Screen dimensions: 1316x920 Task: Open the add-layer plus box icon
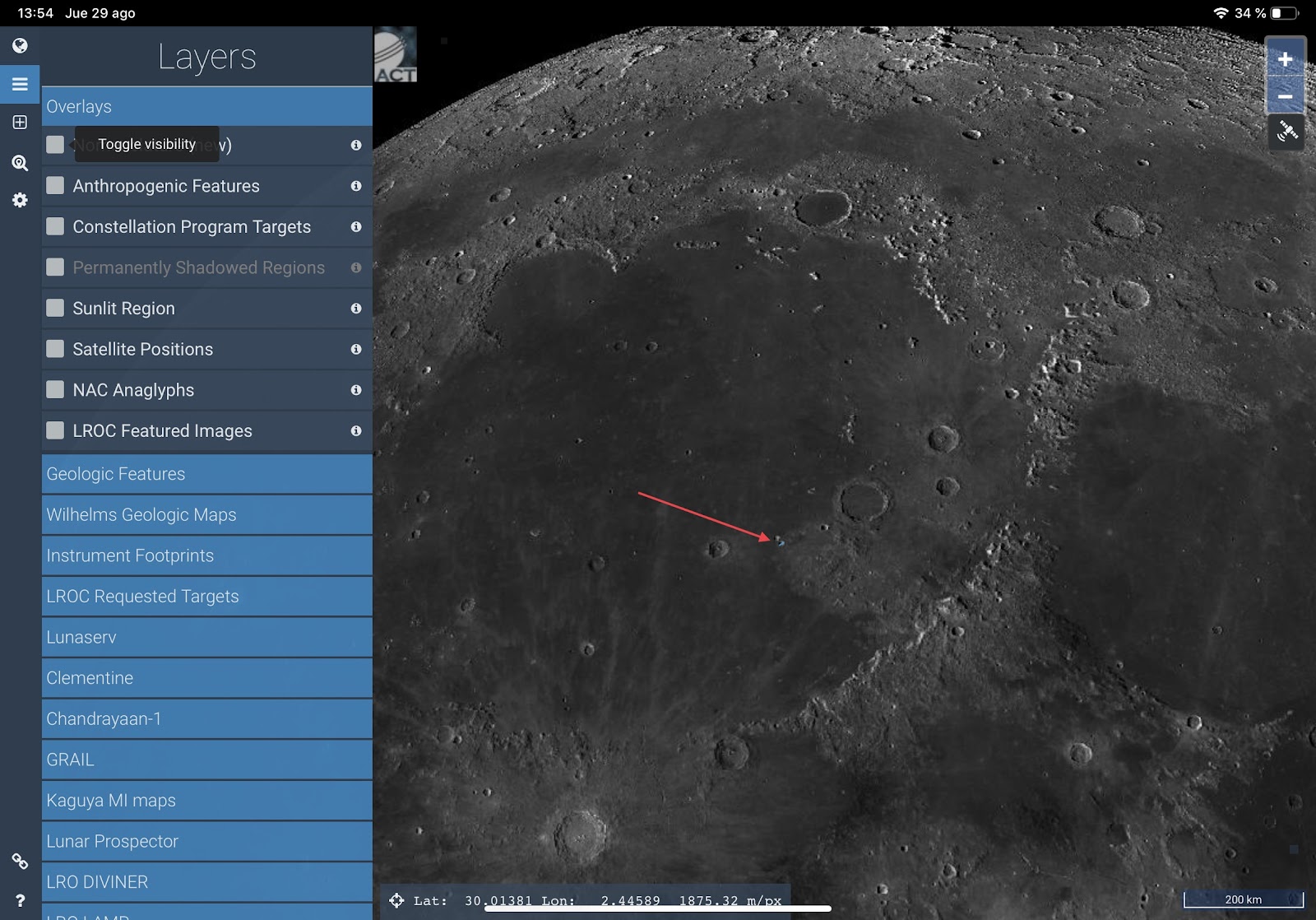(20, 123)
